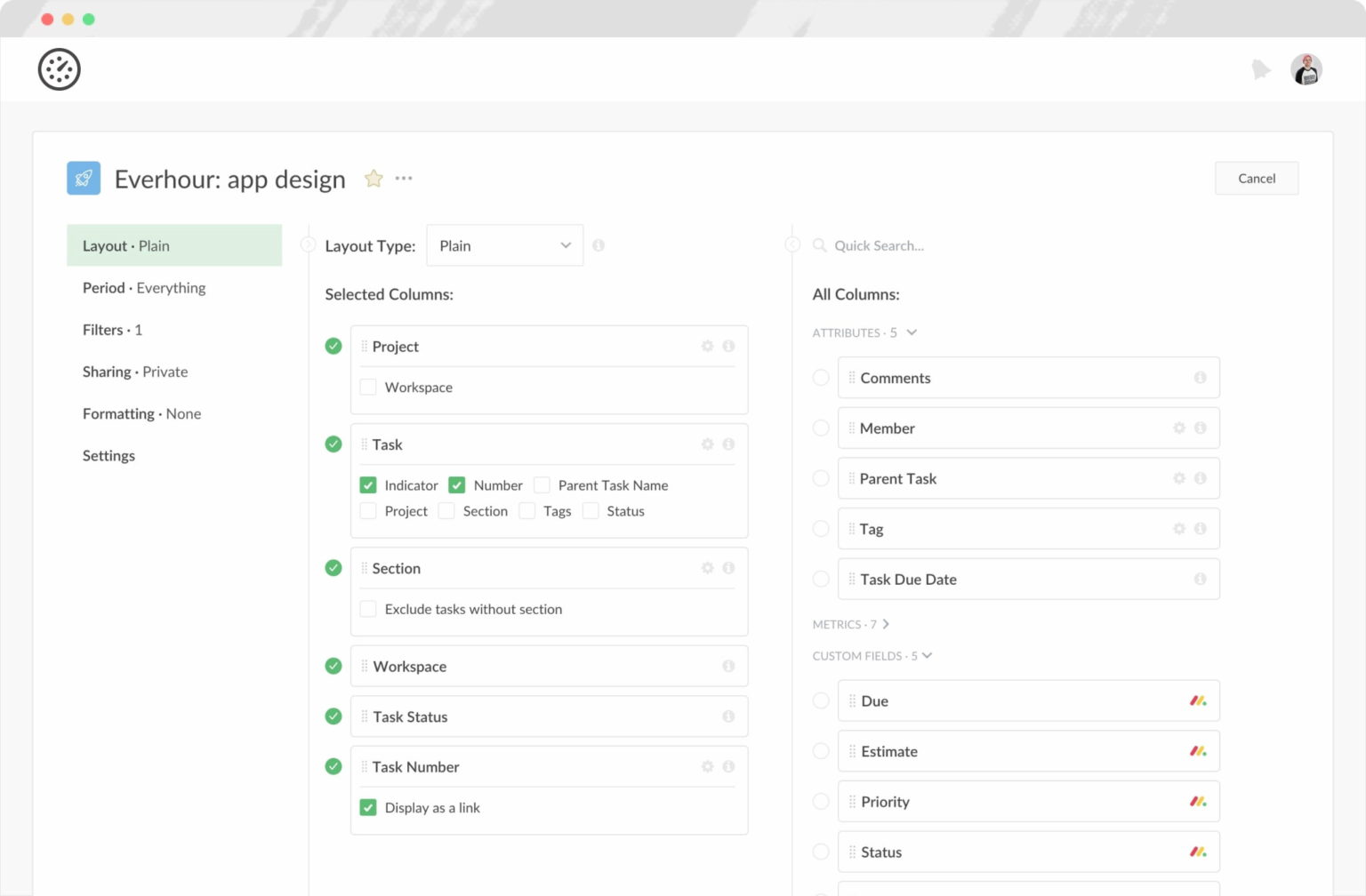Star the report as a favorite

pyautogui.click(x=374, y=178)
